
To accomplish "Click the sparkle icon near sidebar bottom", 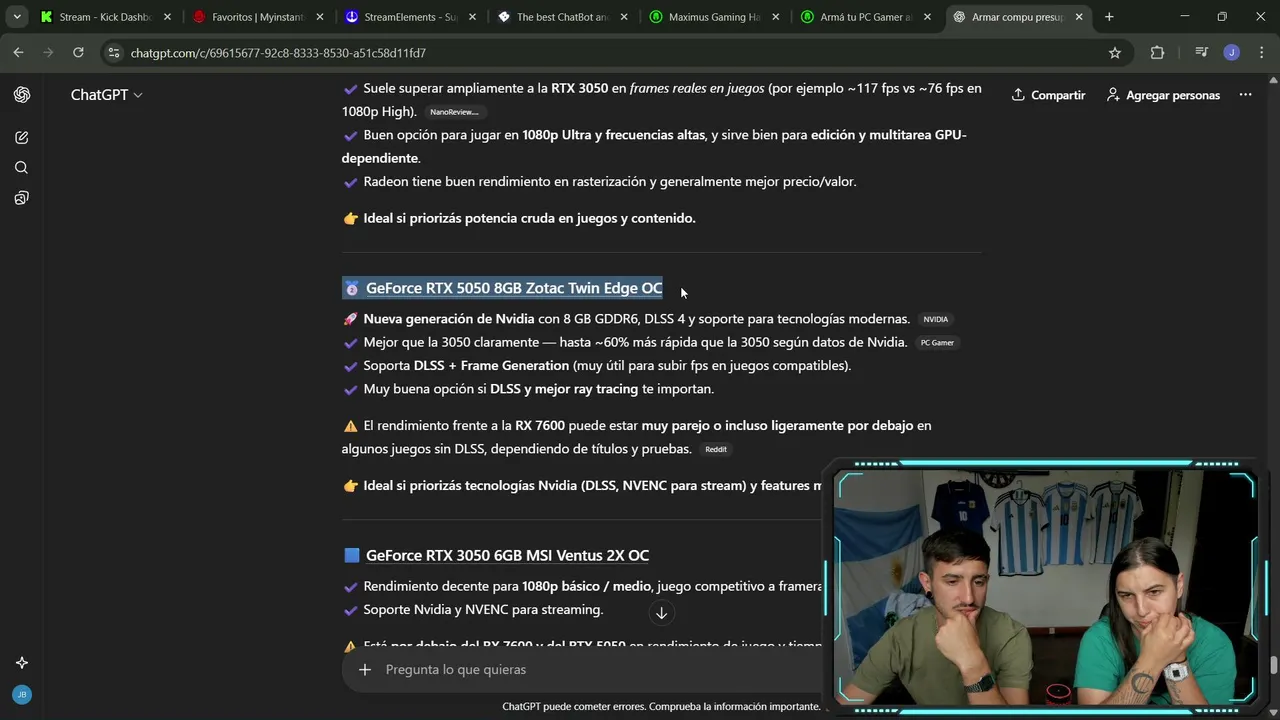I will (22, 662).
